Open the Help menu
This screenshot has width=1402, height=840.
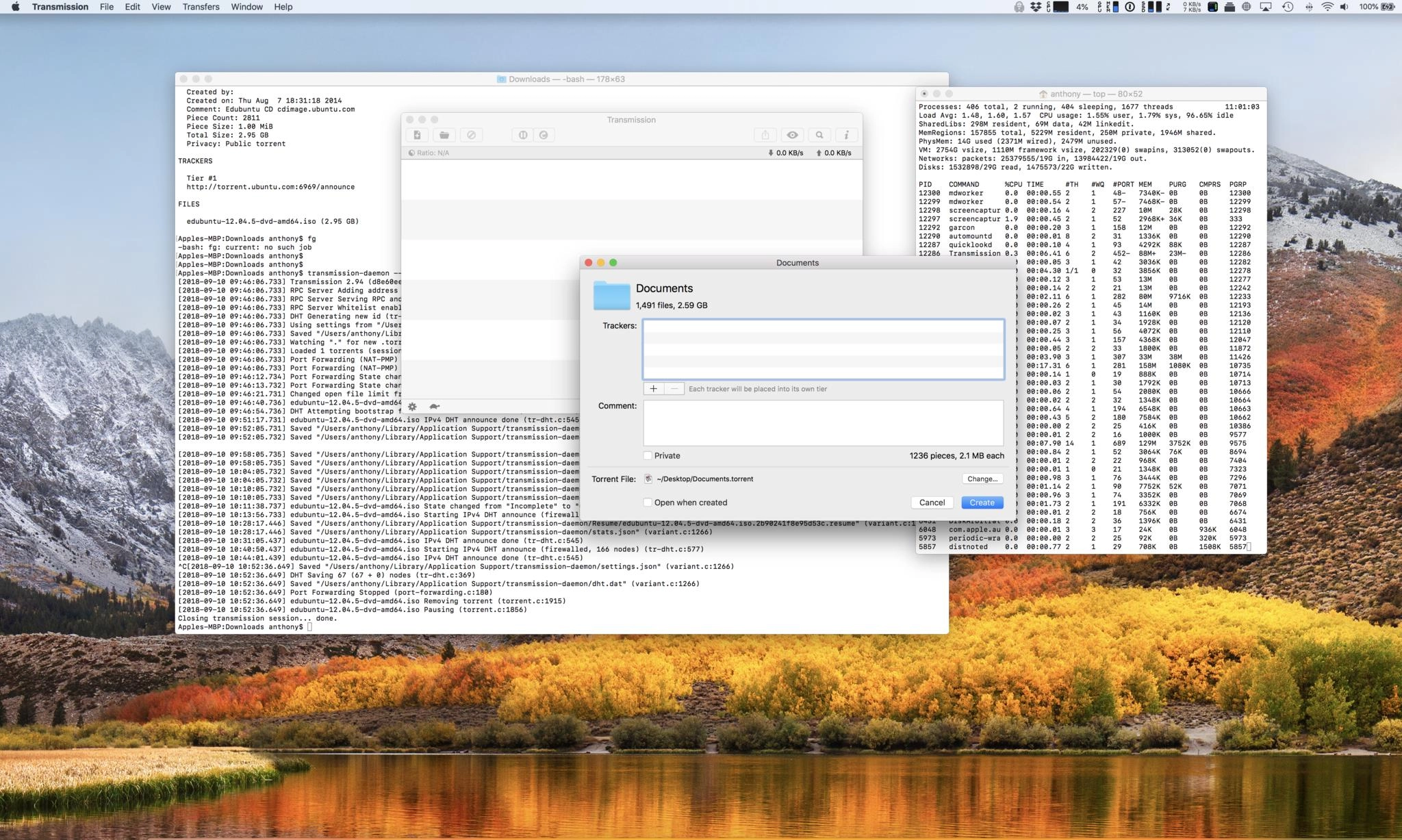point(283,7)
